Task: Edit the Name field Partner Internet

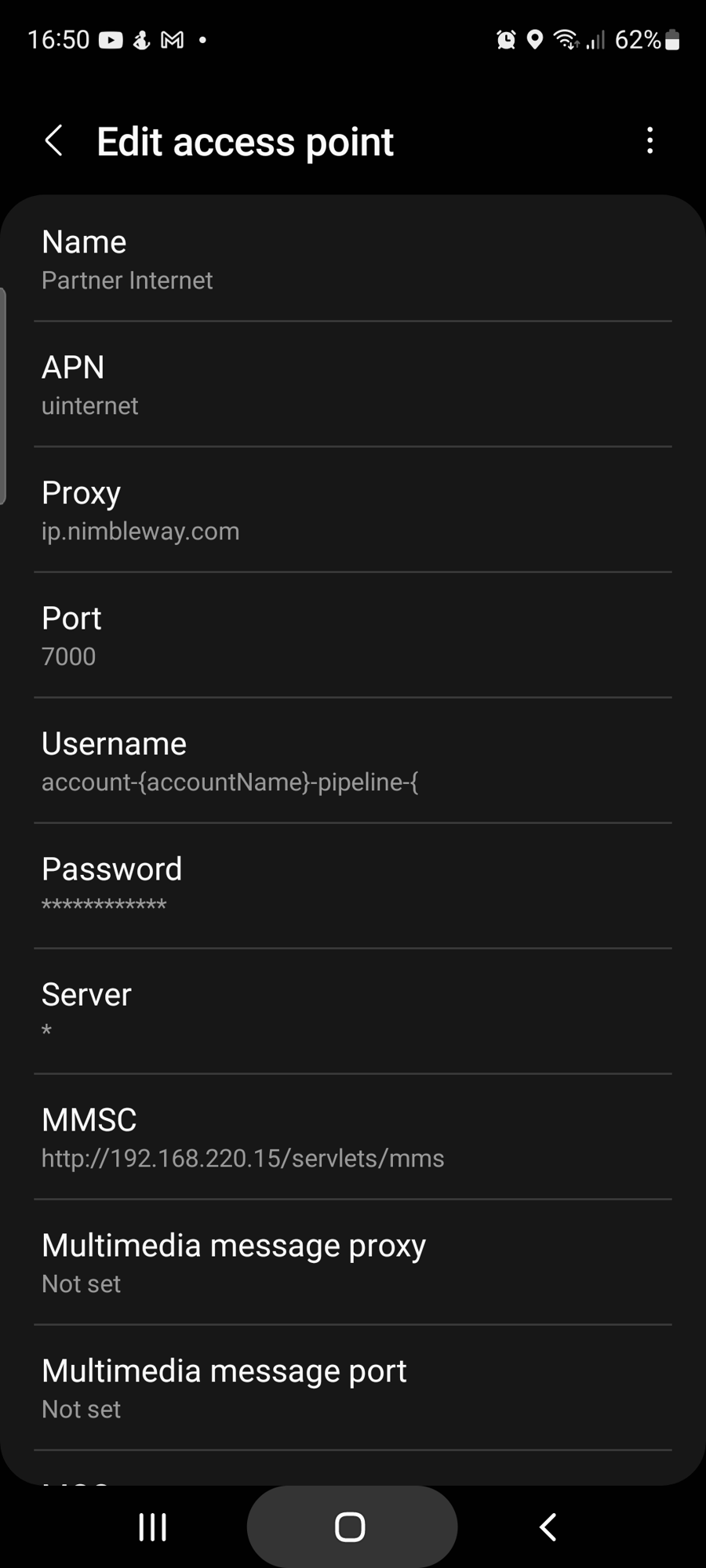Action: pyautogui.click(x=353, y=260)
